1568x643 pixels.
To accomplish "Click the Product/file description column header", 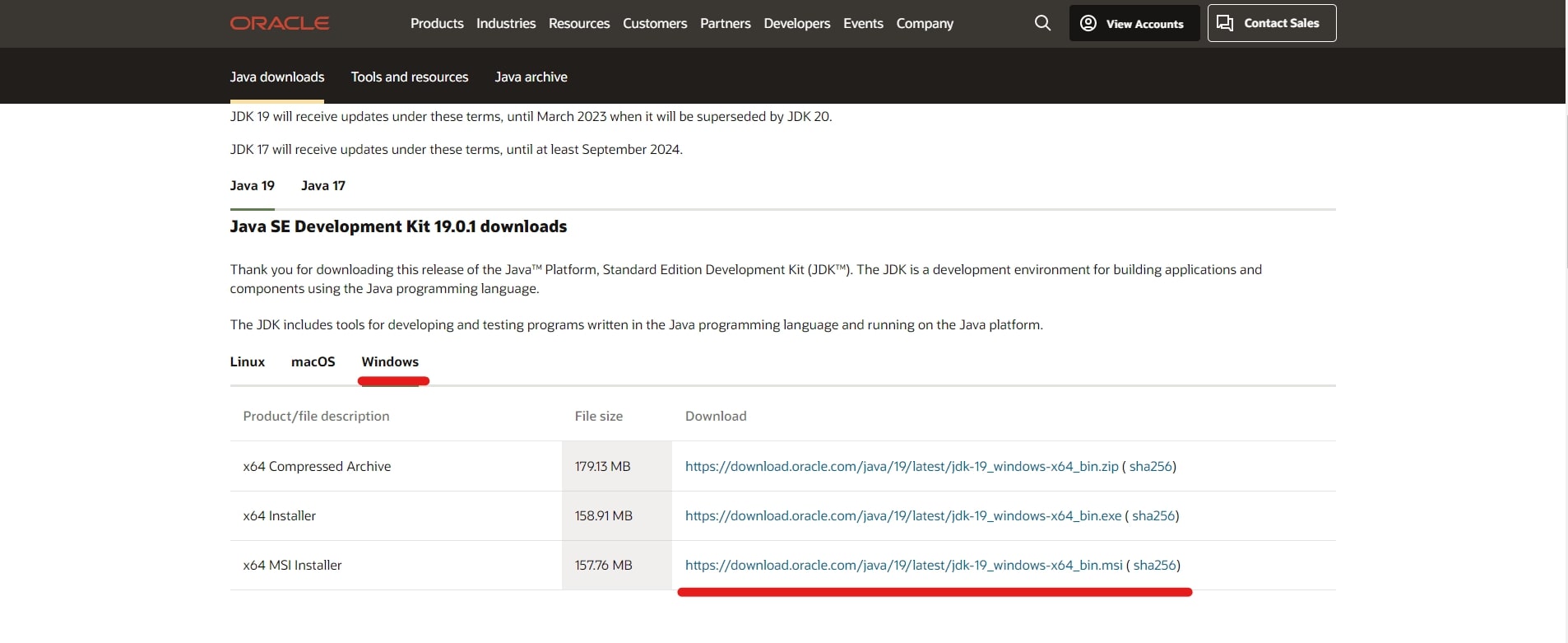I will (316, 416).
